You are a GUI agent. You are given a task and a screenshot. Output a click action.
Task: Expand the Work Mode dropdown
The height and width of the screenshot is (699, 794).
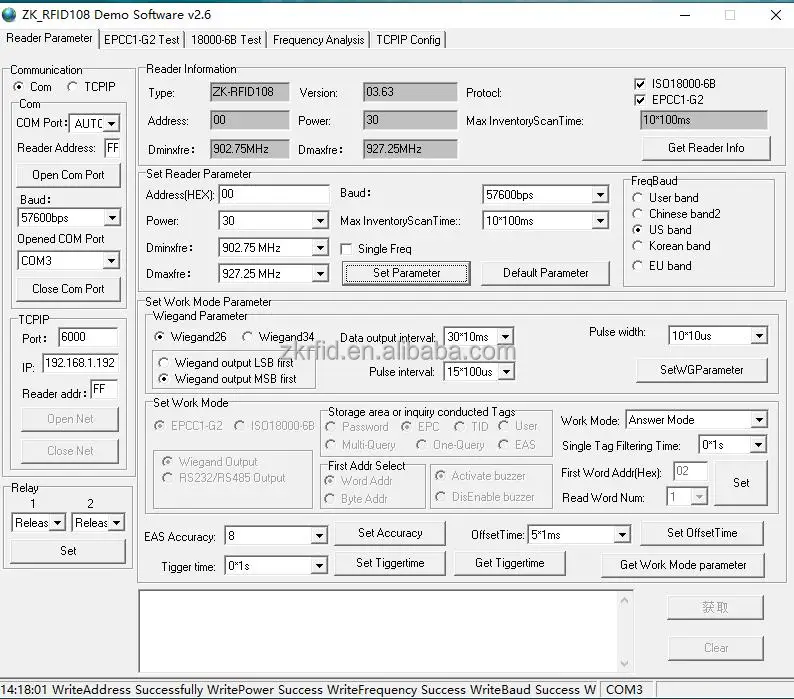coord(757,420)
